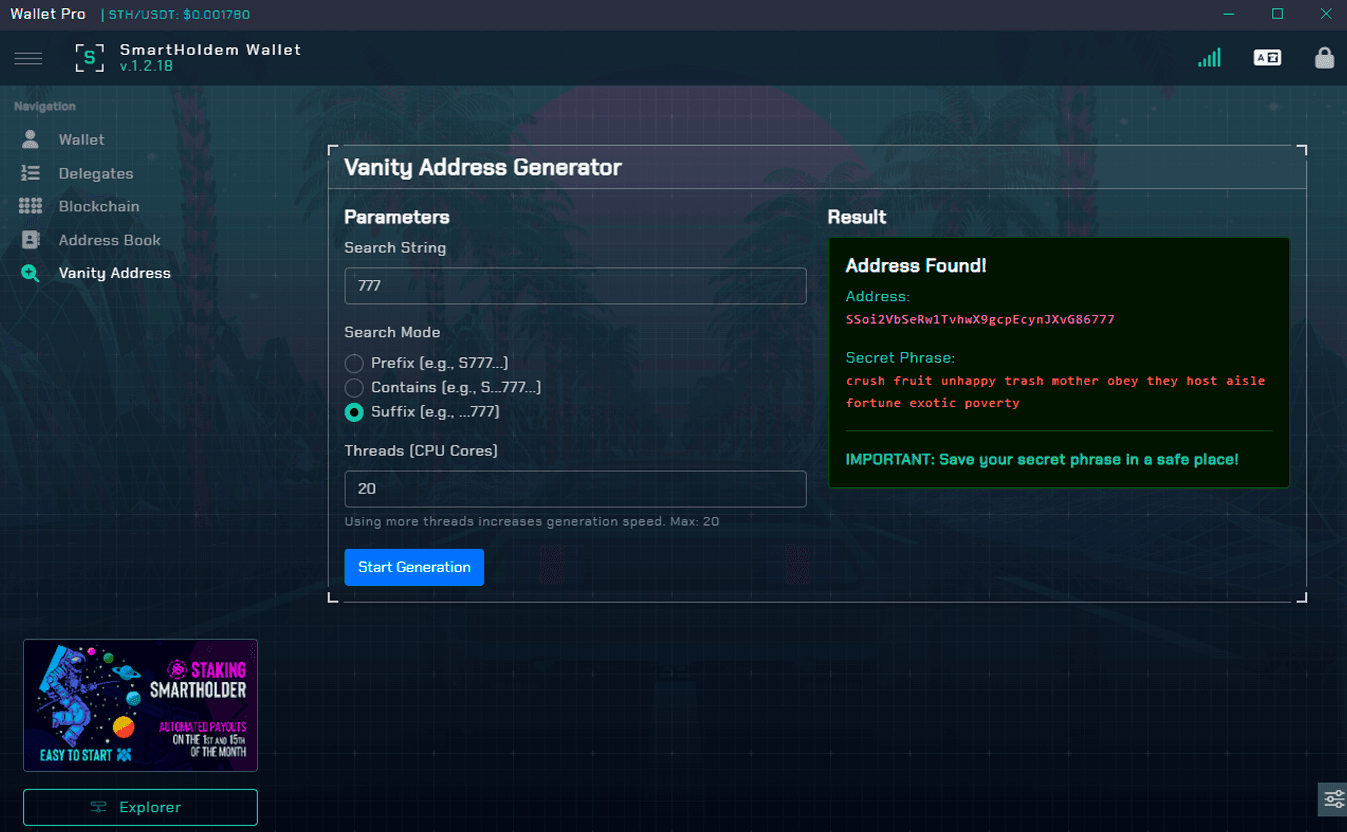Image resolution: width=1347 pixels, height=832 pixels.
Task: Click the Search String input field
Action: click(575, 286)
